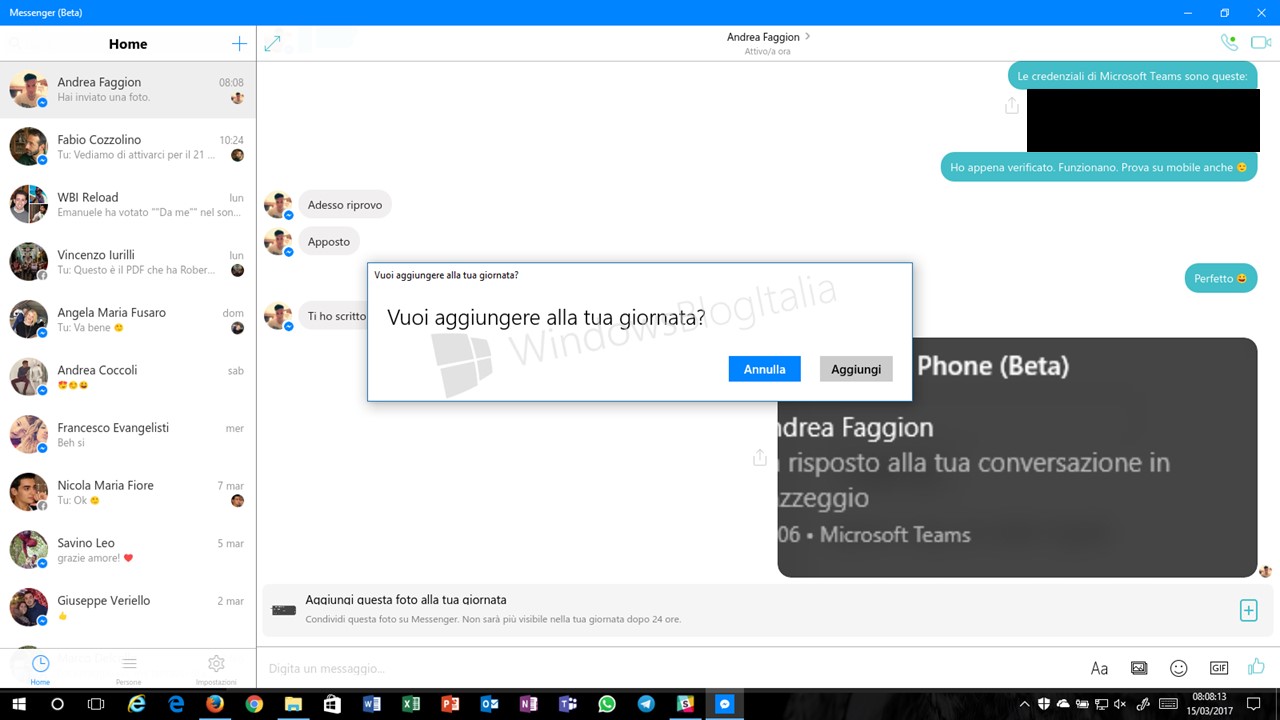Image resolution: width=1280 pixels, height=720 pixels.
Task: Open OneNote from the taskbar
Action: 528,704
